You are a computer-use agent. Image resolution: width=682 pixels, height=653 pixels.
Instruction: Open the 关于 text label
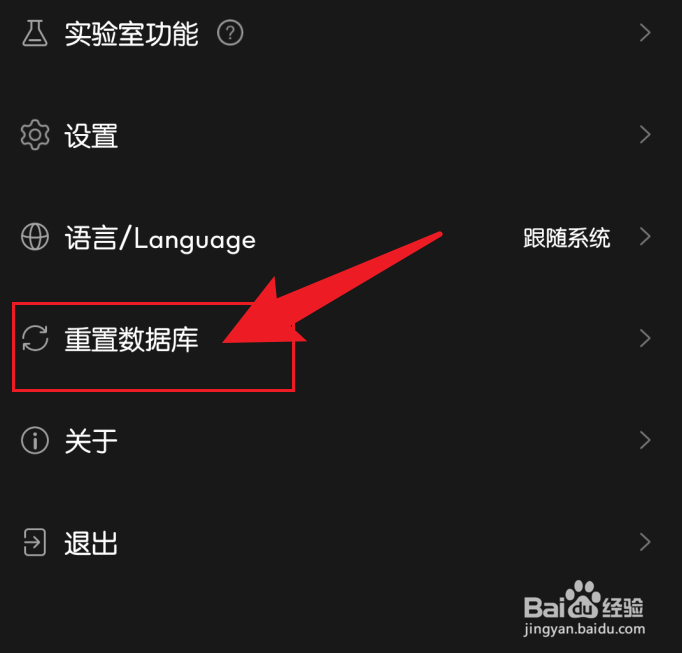click(x=91, y=441)
